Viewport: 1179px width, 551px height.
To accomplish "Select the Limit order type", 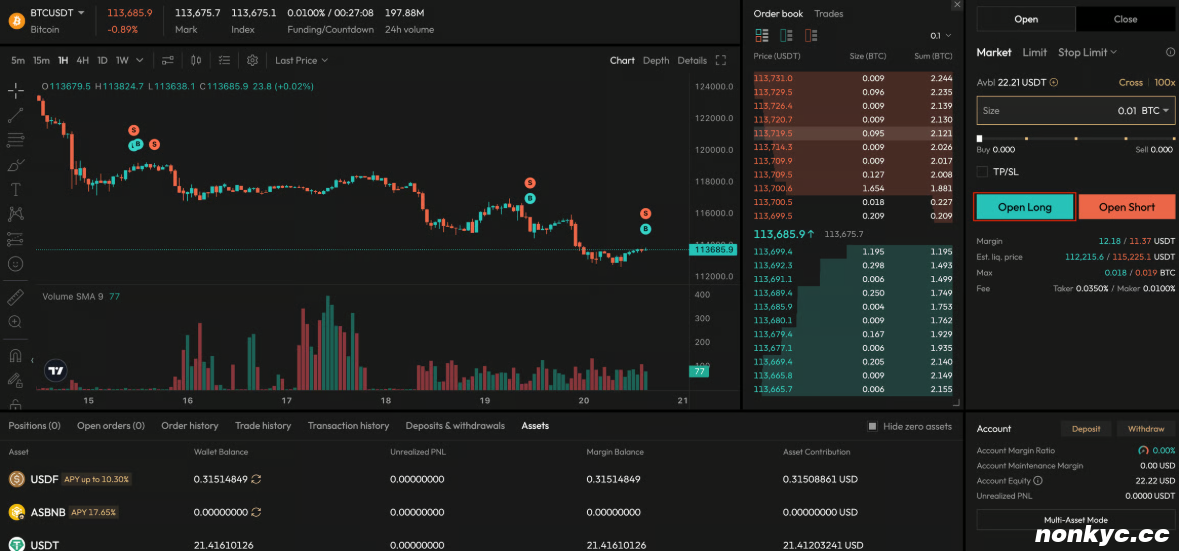I will pos(1035,53).
